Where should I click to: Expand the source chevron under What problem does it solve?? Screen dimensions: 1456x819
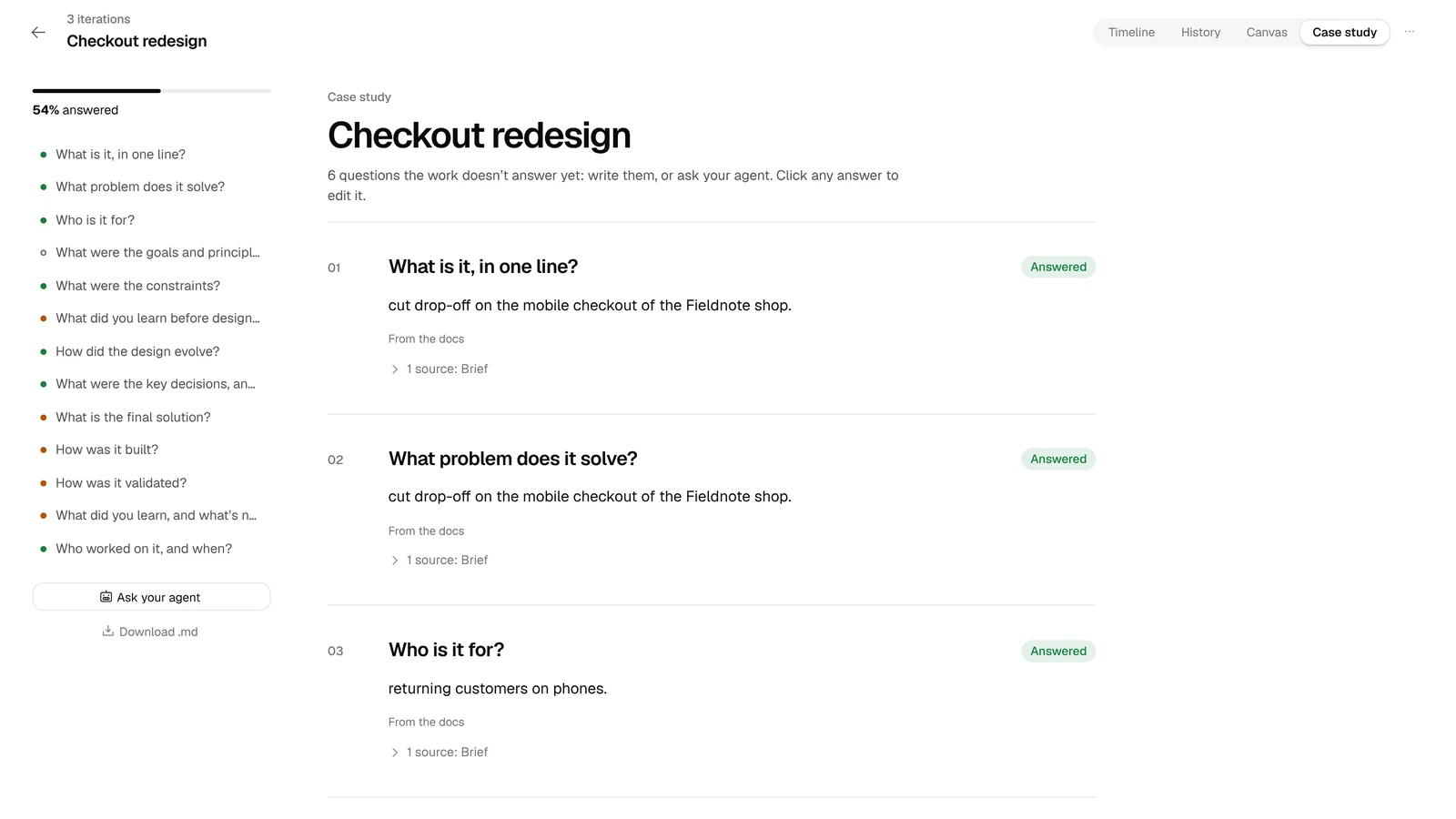(395, 561)
